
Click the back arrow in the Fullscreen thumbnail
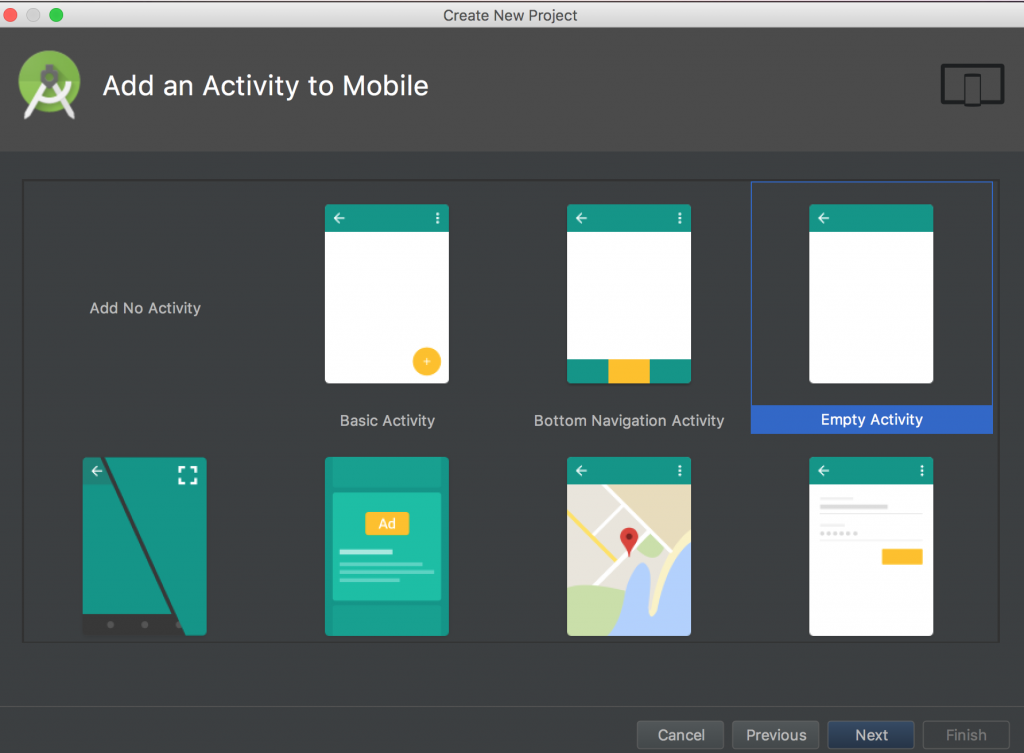97,470
